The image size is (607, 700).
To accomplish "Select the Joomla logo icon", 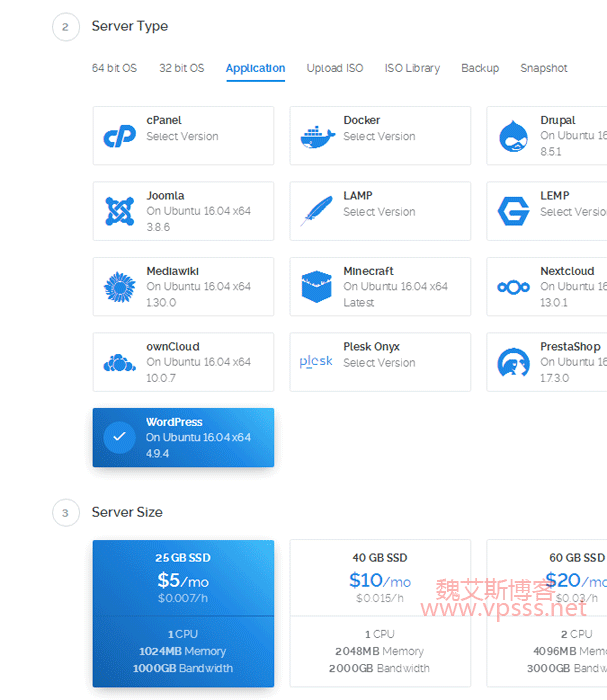I will tap(120, 211).
